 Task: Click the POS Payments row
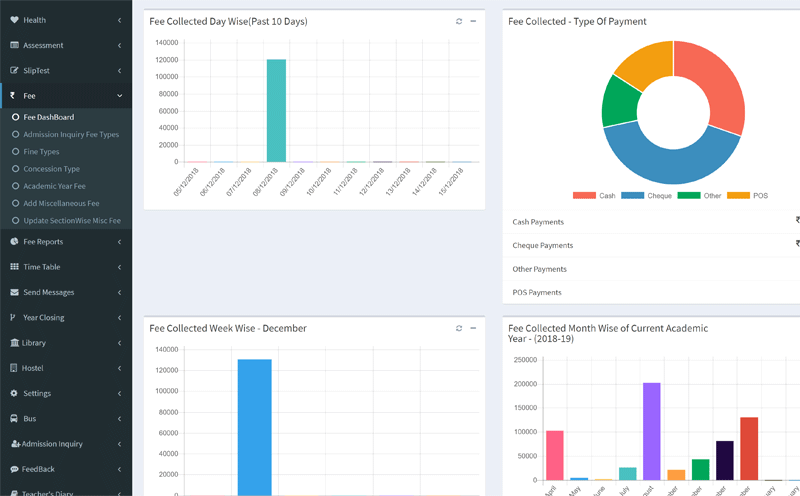(x=651, y=292)
